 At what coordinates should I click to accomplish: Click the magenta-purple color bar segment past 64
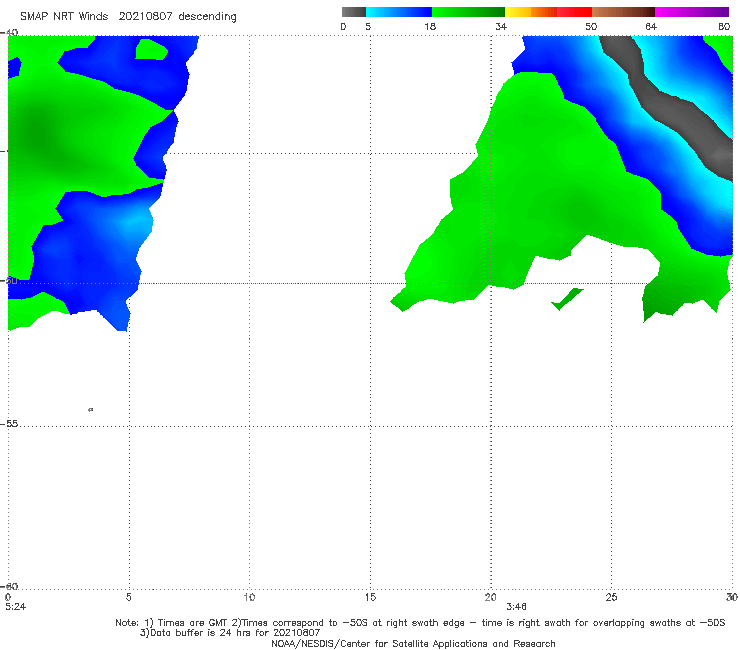[692, 12]
